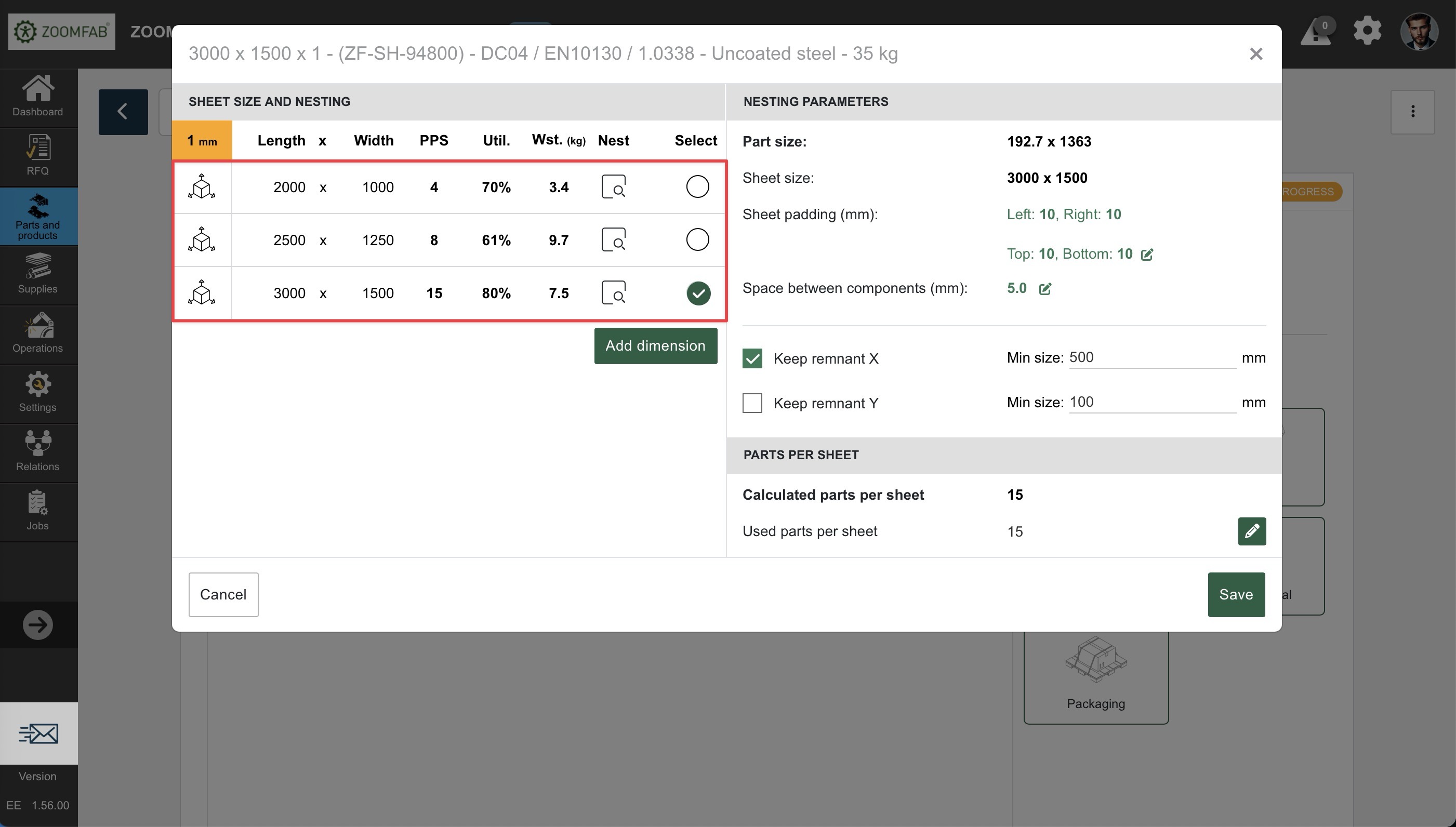Open nest preview for 2500 x 1250 sheet

click(613, 239)
